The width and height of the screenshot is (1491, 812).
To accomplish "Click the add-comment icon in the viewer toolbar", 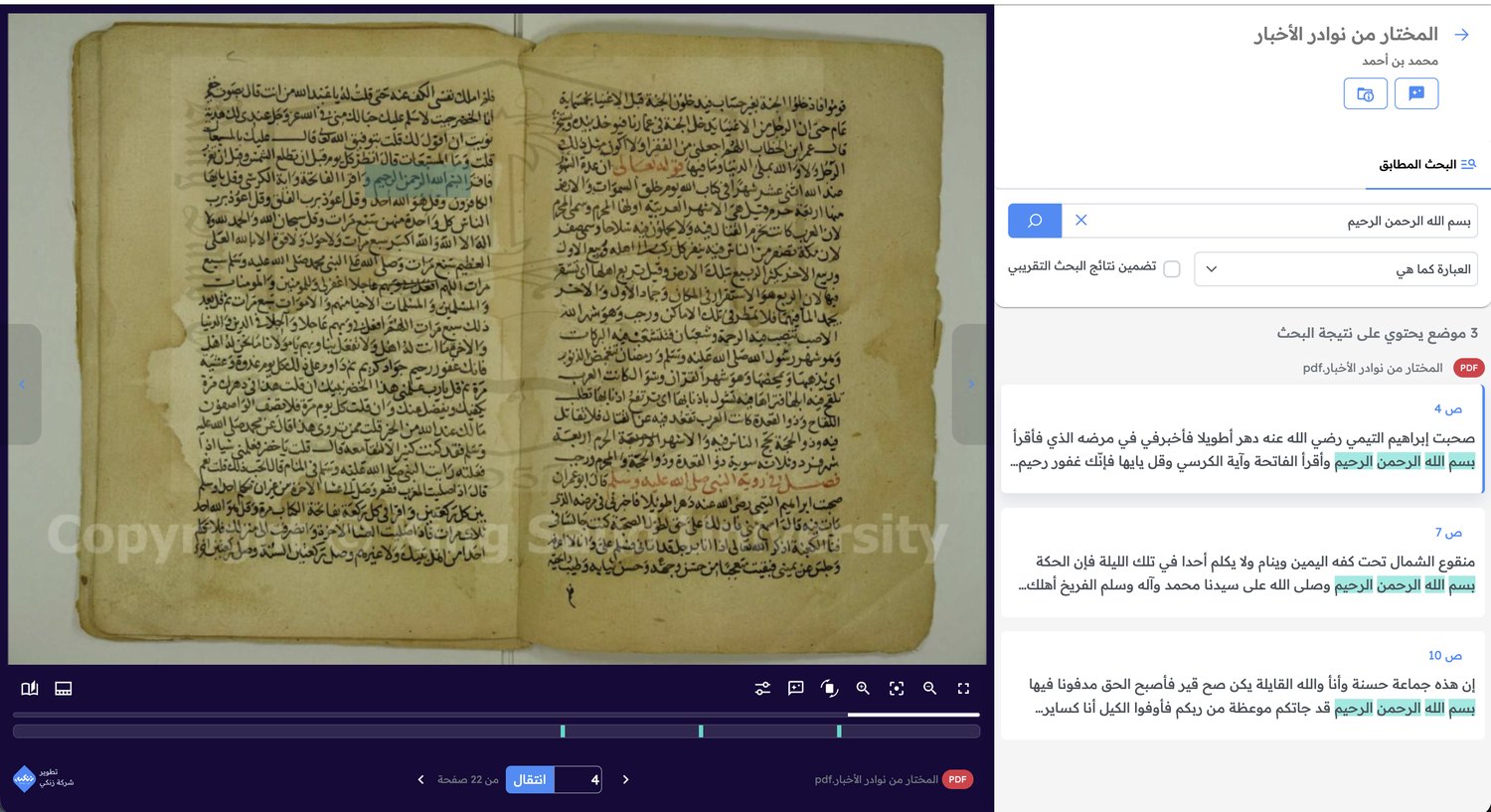I will coord(795,688).
